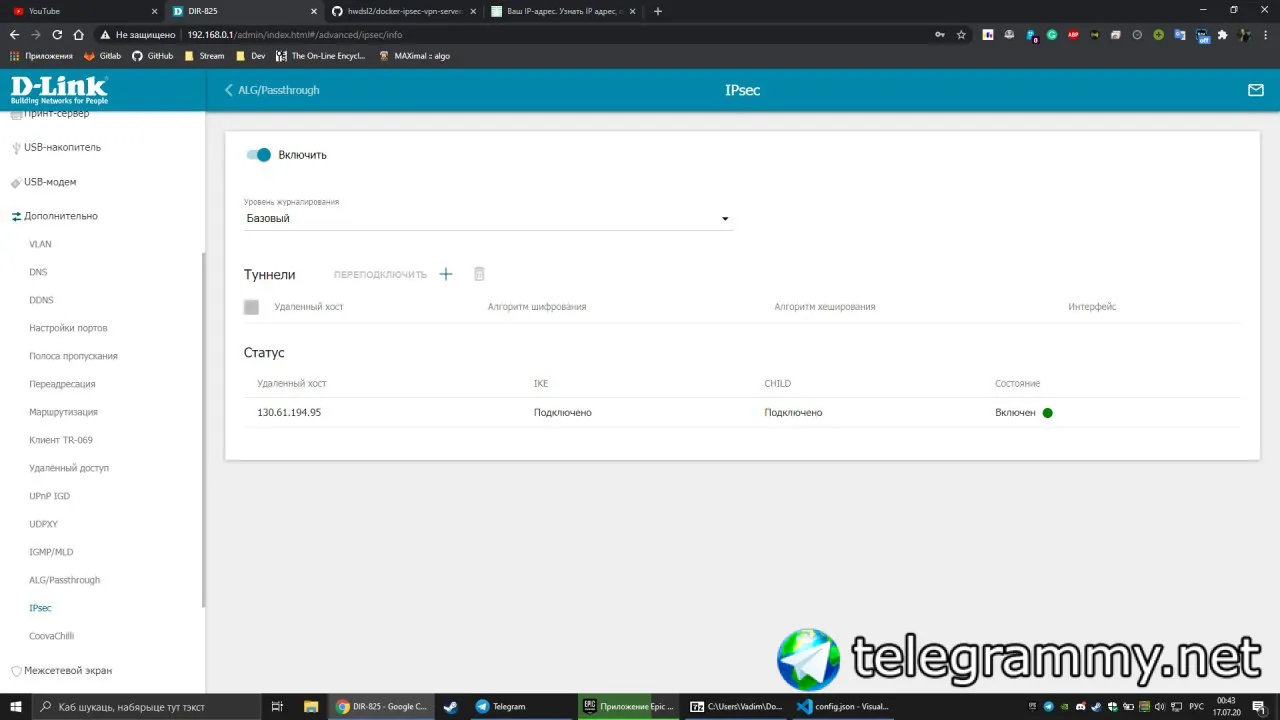Reload the current browser page

pyautogui.click(x=57, y=34)
